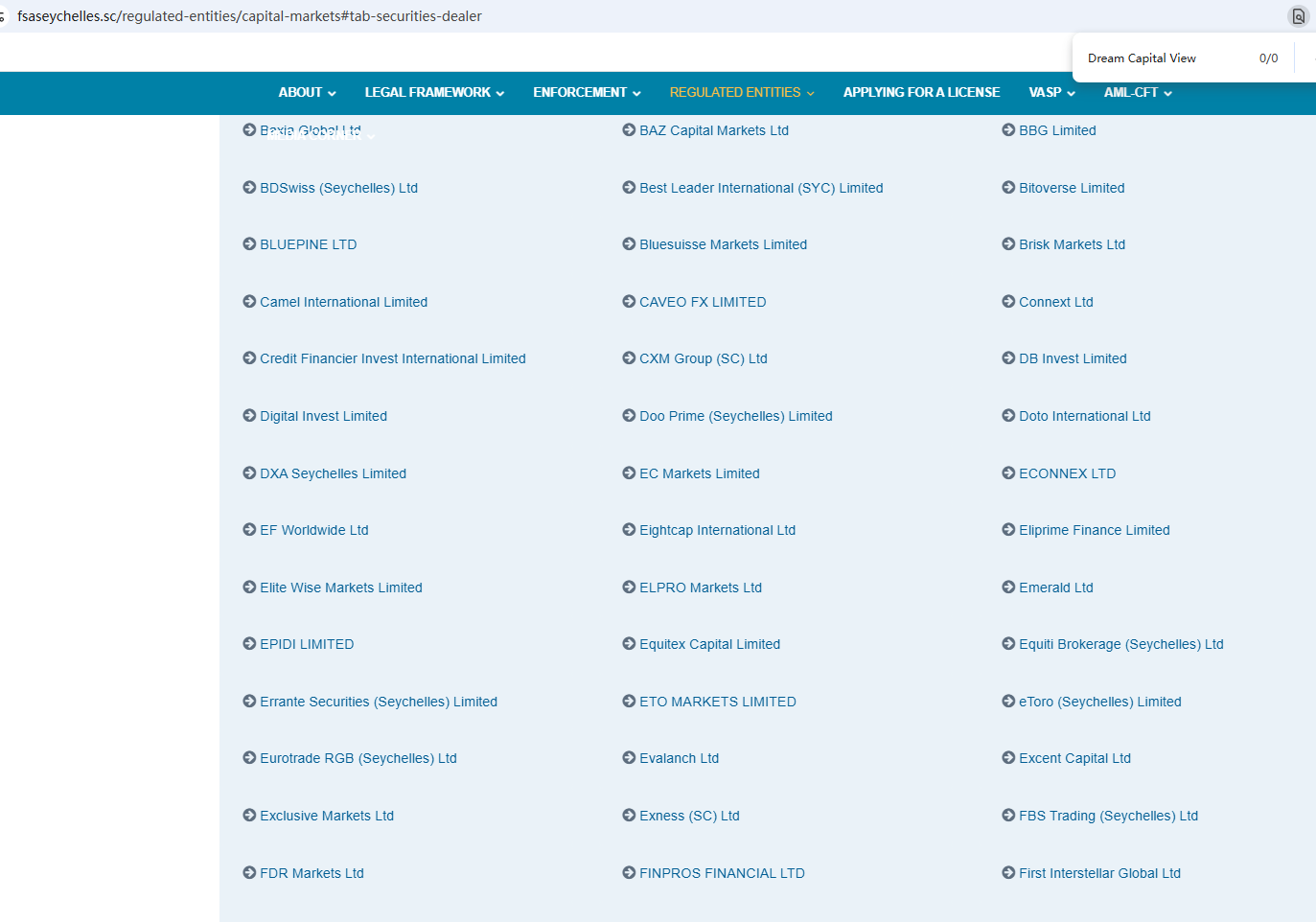The image size is (1316, 922).
Task: Open Bluesuisse Markets Limited entry
Action: coord(723,244)
